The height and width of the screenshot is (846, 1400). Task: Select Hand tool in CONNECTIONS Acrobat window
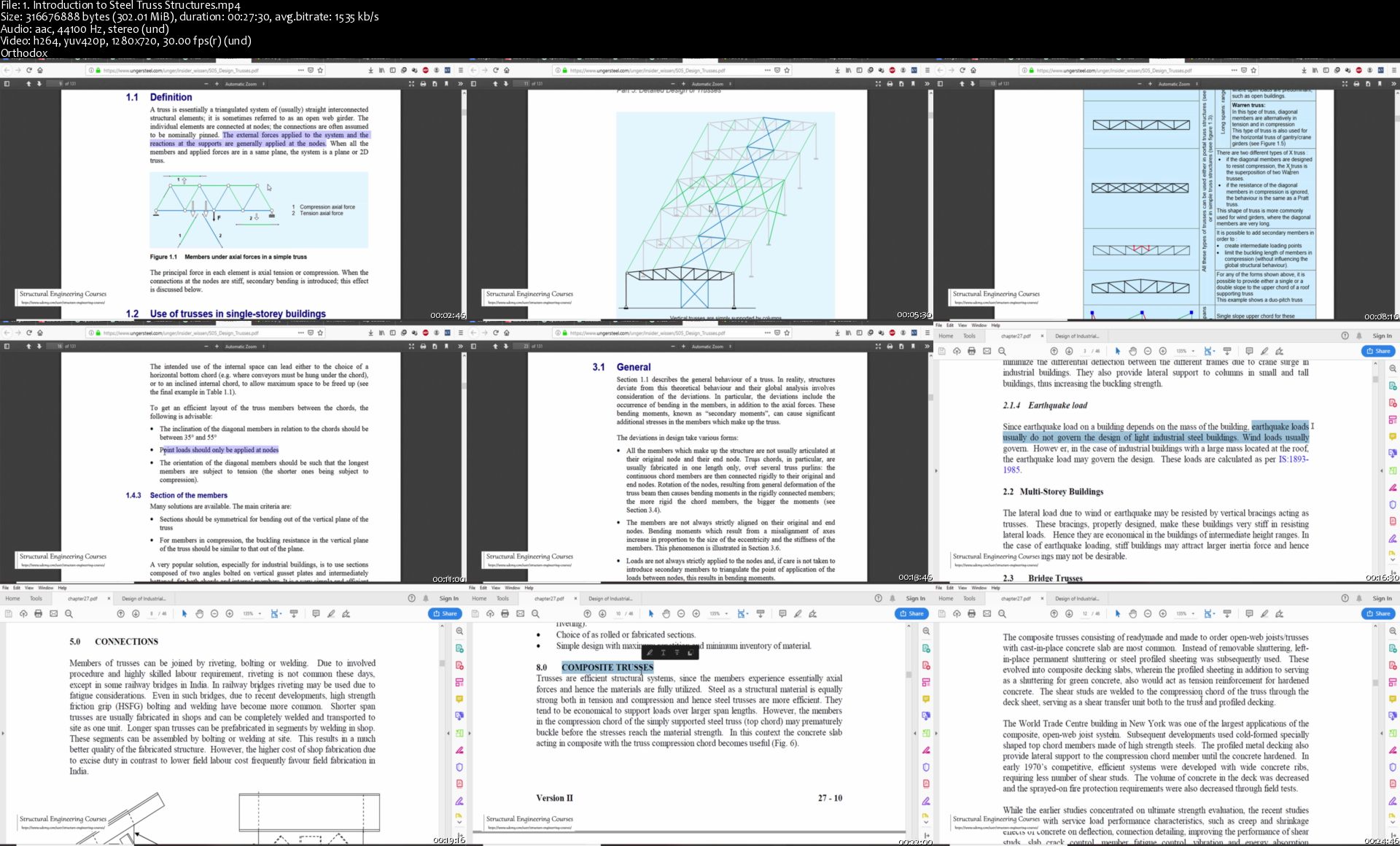click(199, 613)
